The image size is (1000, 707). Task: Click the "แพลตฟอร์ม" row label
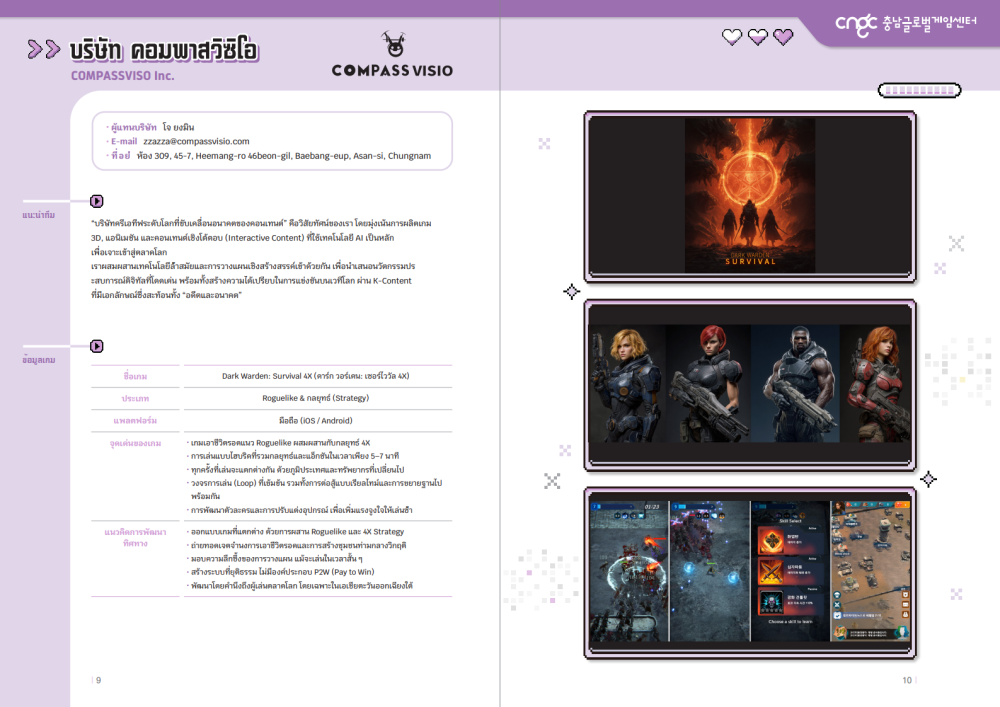click(x=135, y=421)
